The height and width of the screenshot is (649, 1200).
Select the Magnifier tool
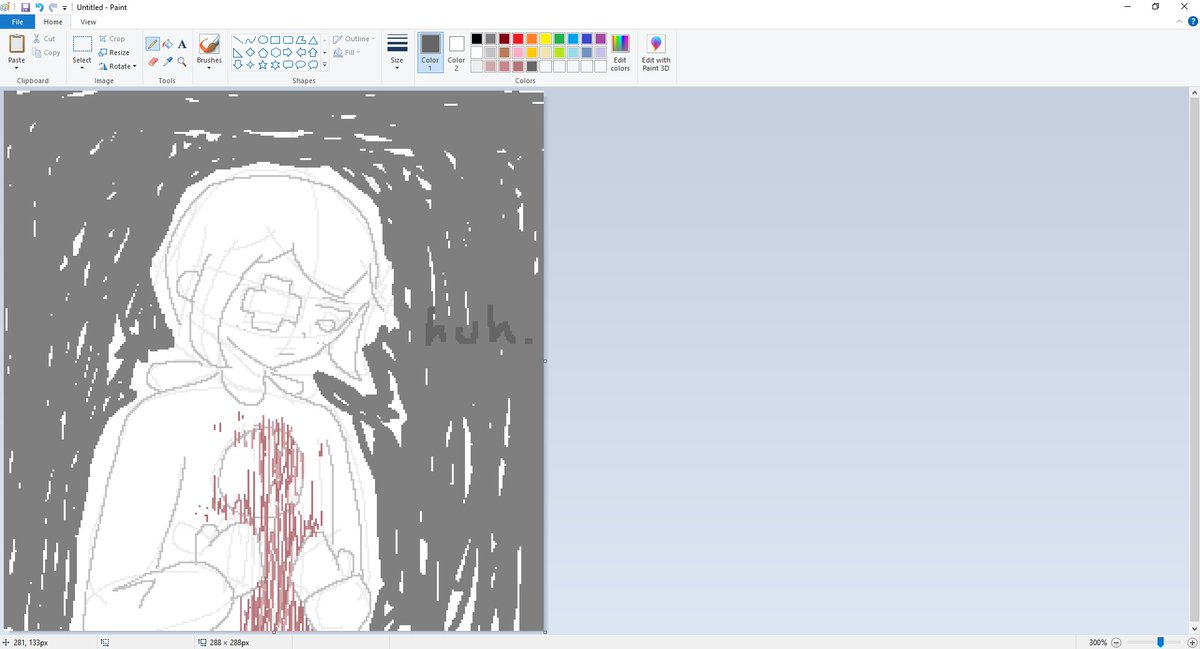[182, 61]
